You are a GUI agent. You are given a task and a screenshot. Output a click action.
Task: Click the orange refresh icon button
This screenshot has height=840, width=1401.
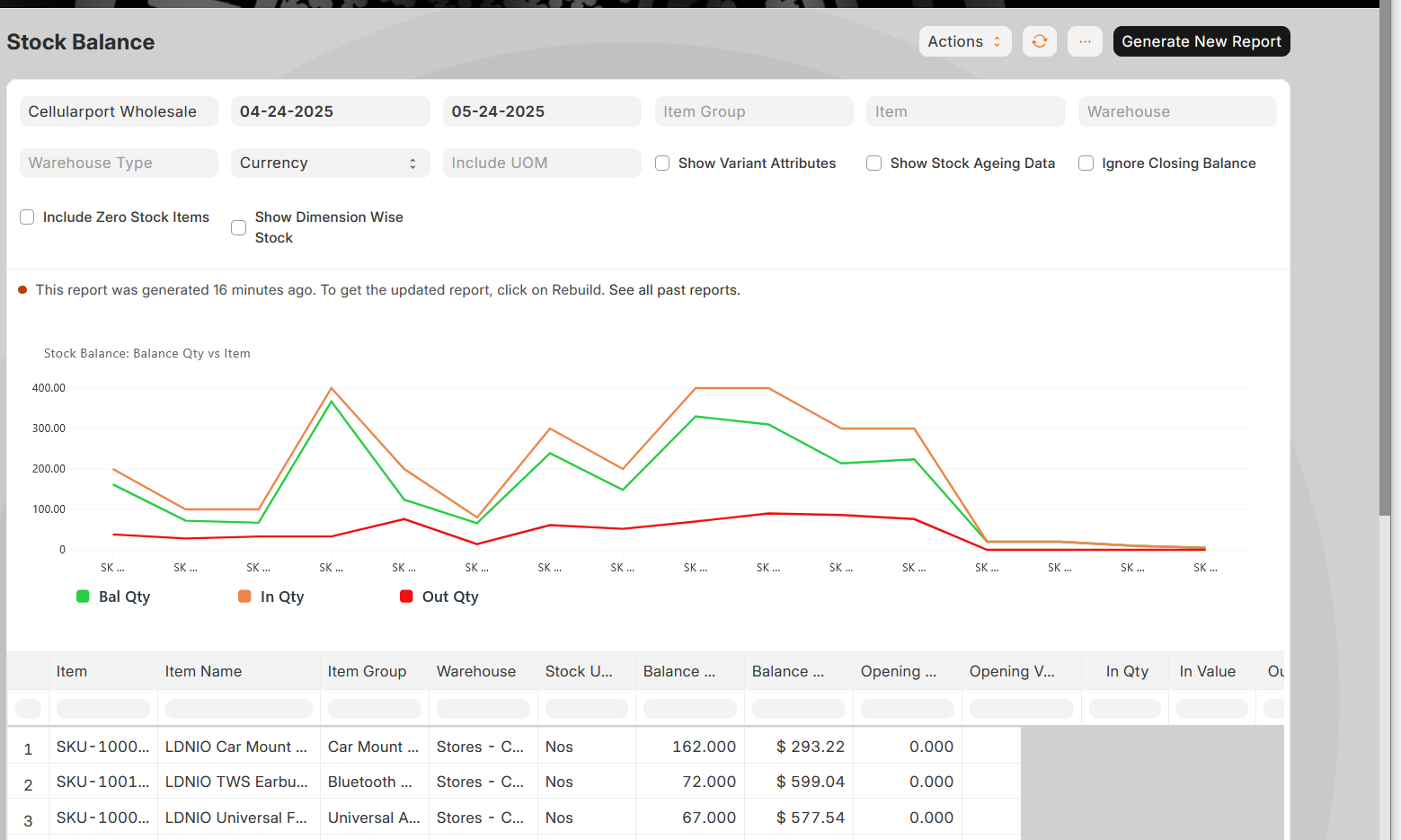coord(1040,41)
